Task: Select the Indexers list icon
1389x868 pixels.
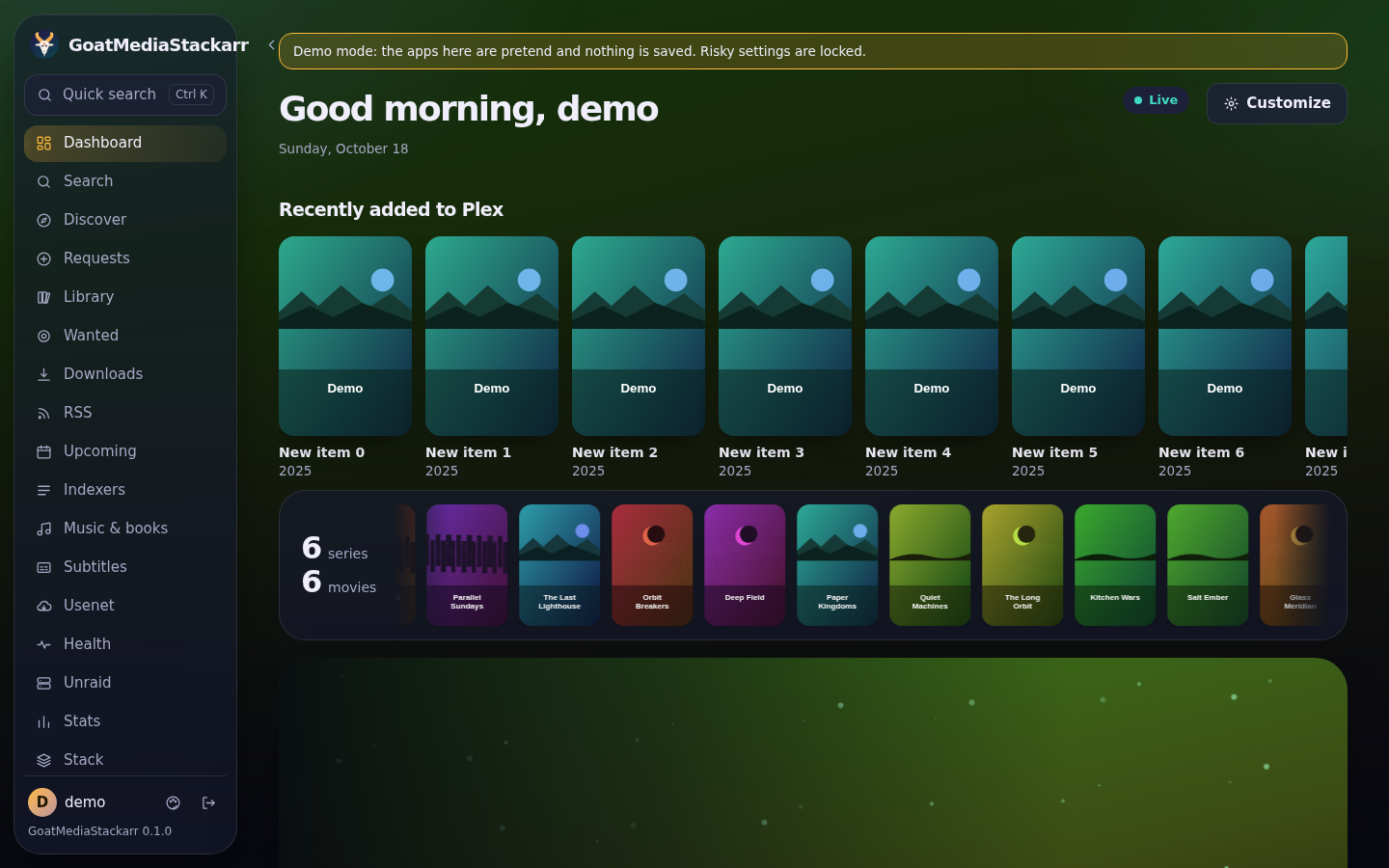Action: click(43, 490)
